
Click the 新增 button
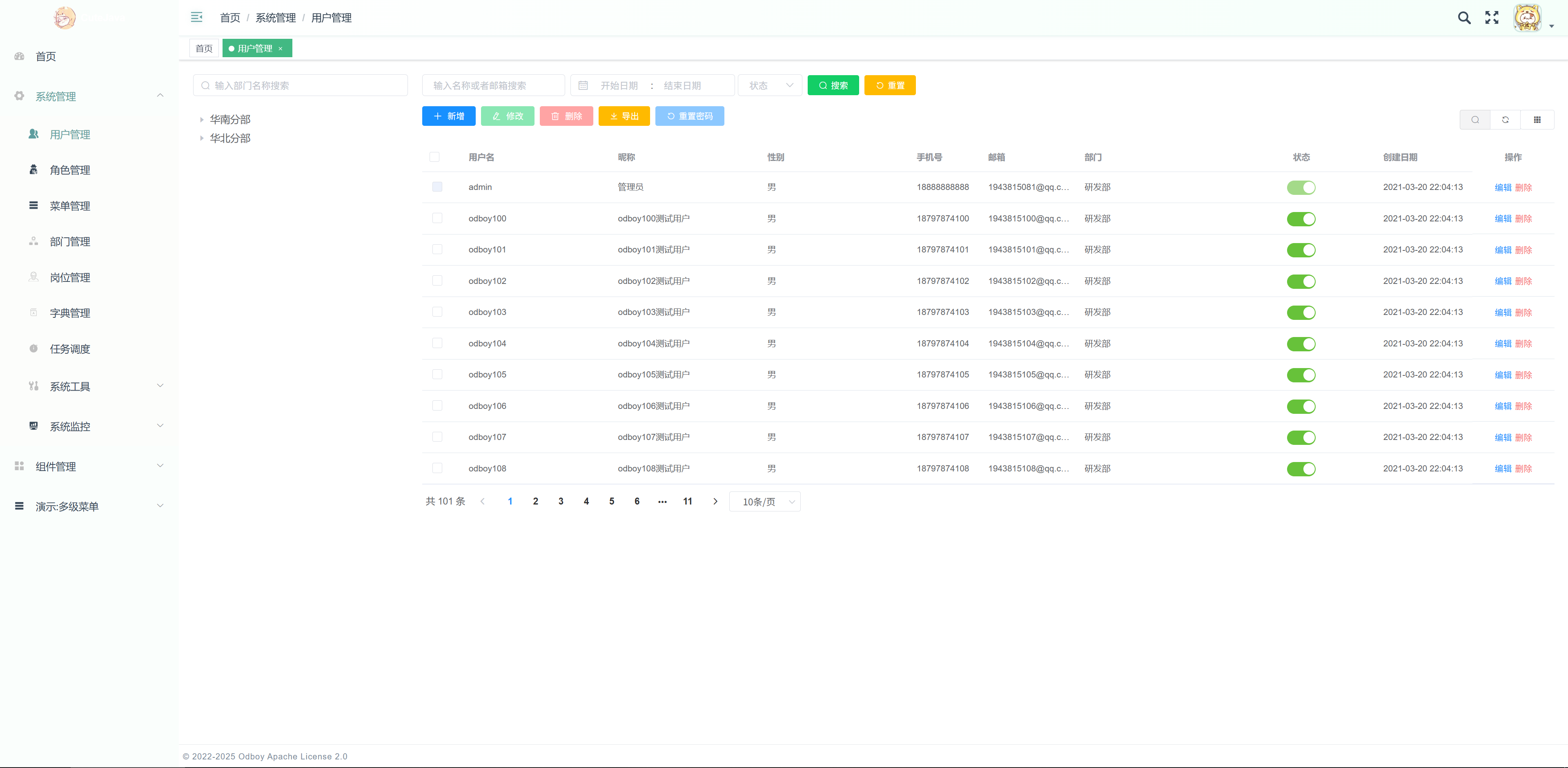449,116
